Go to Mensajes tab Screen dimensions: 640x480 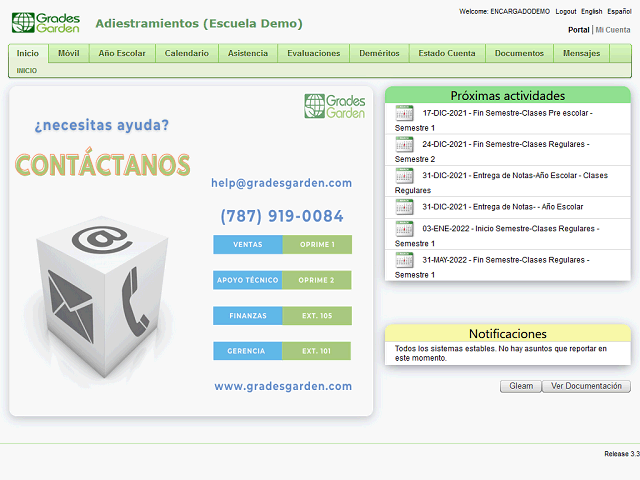581,53
